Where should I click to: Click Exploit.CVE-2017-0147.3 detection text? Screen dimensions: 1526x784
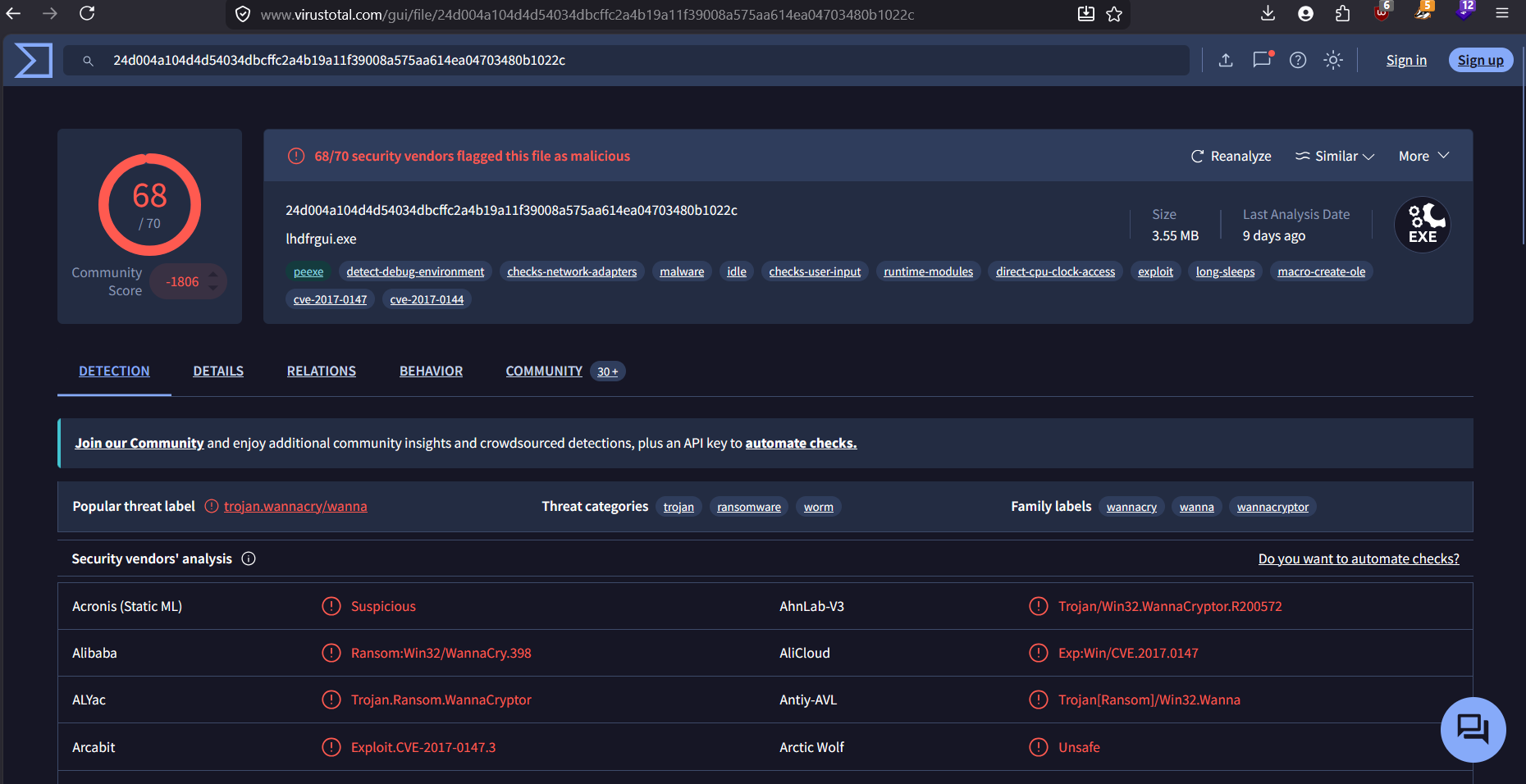tap(423, 747)
